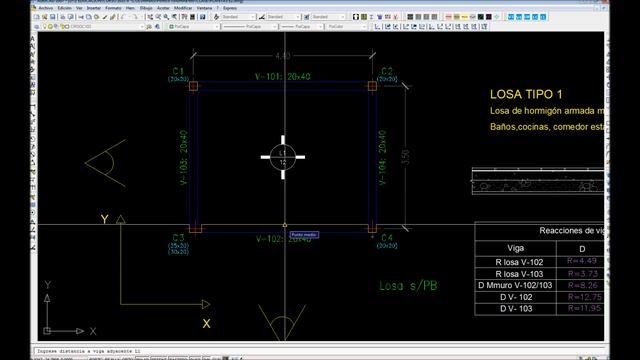Click the Viga table header cell
Viewport: 640px width, 360px height.
516,248
